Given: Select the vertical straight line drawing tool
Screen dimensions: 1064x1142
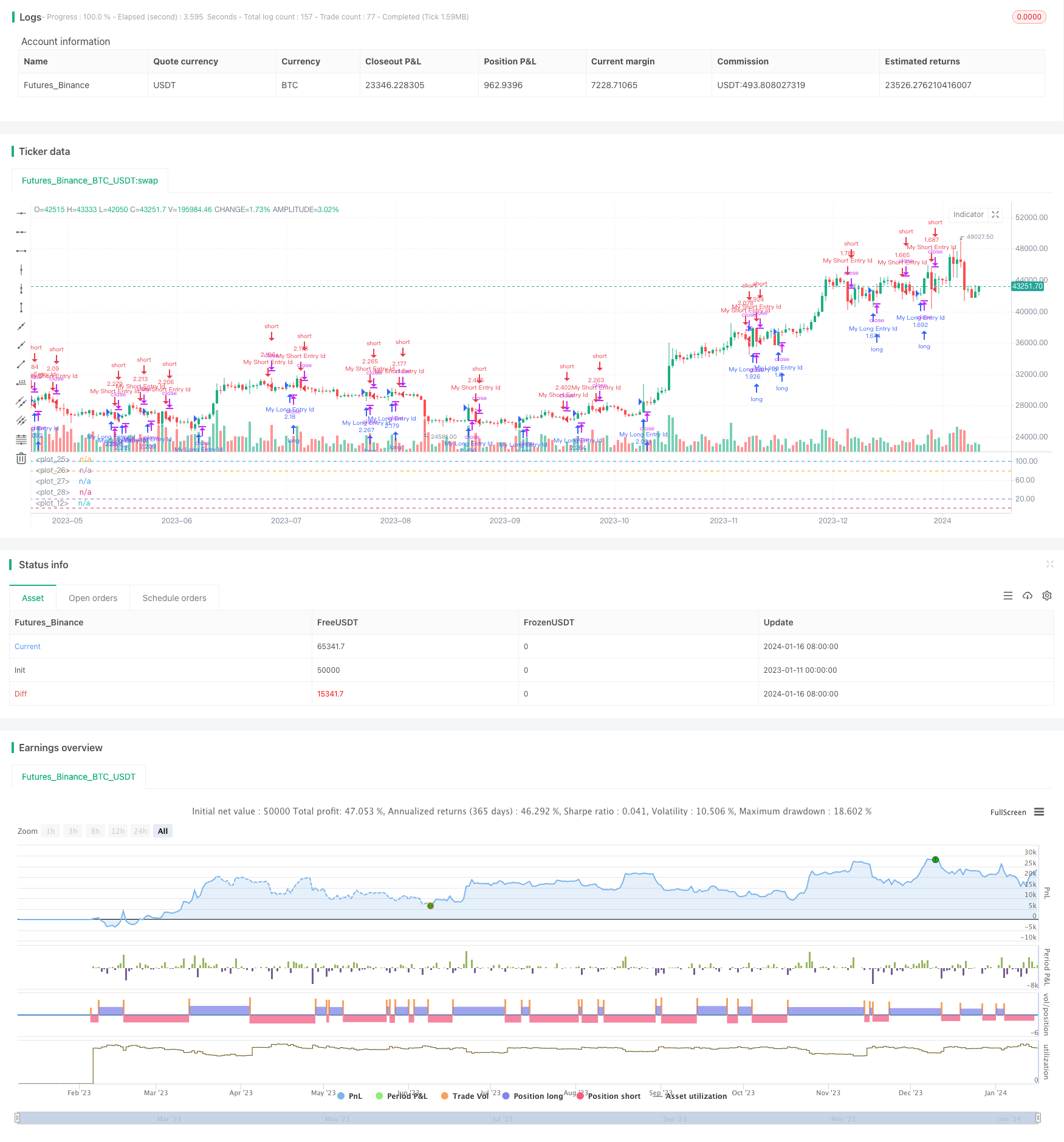Looking at the screenshot, I should (x=21, y=270).
